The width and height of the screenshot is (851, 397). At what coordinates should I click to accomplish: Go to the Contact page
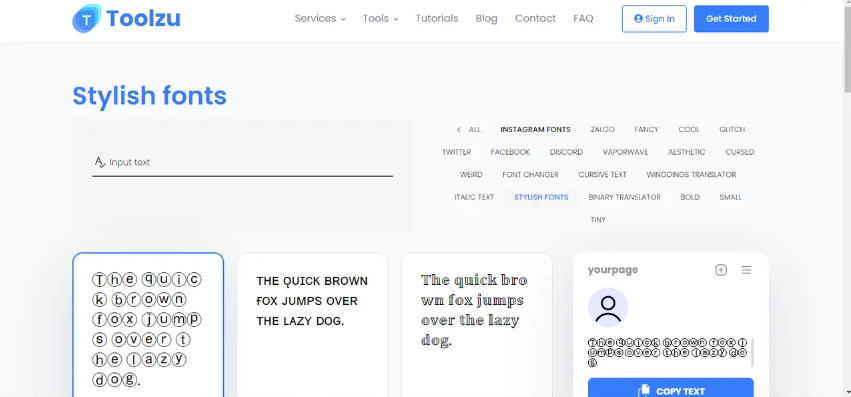(535, 18)
